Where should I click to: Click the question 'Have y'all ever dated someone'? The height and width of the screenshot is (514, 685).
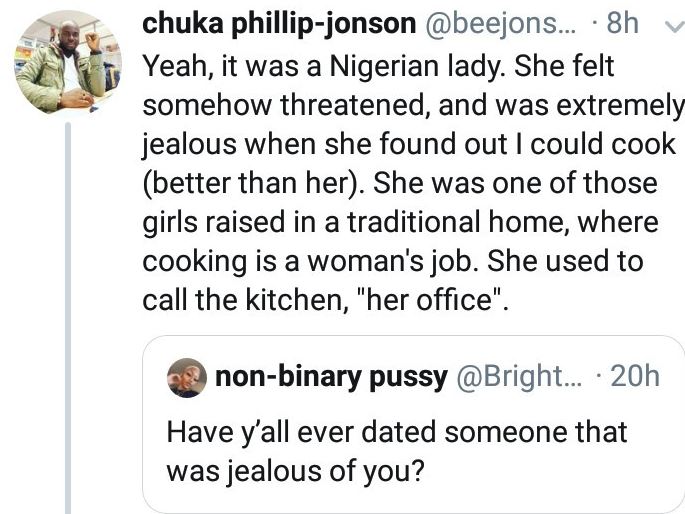pos(396,433)
